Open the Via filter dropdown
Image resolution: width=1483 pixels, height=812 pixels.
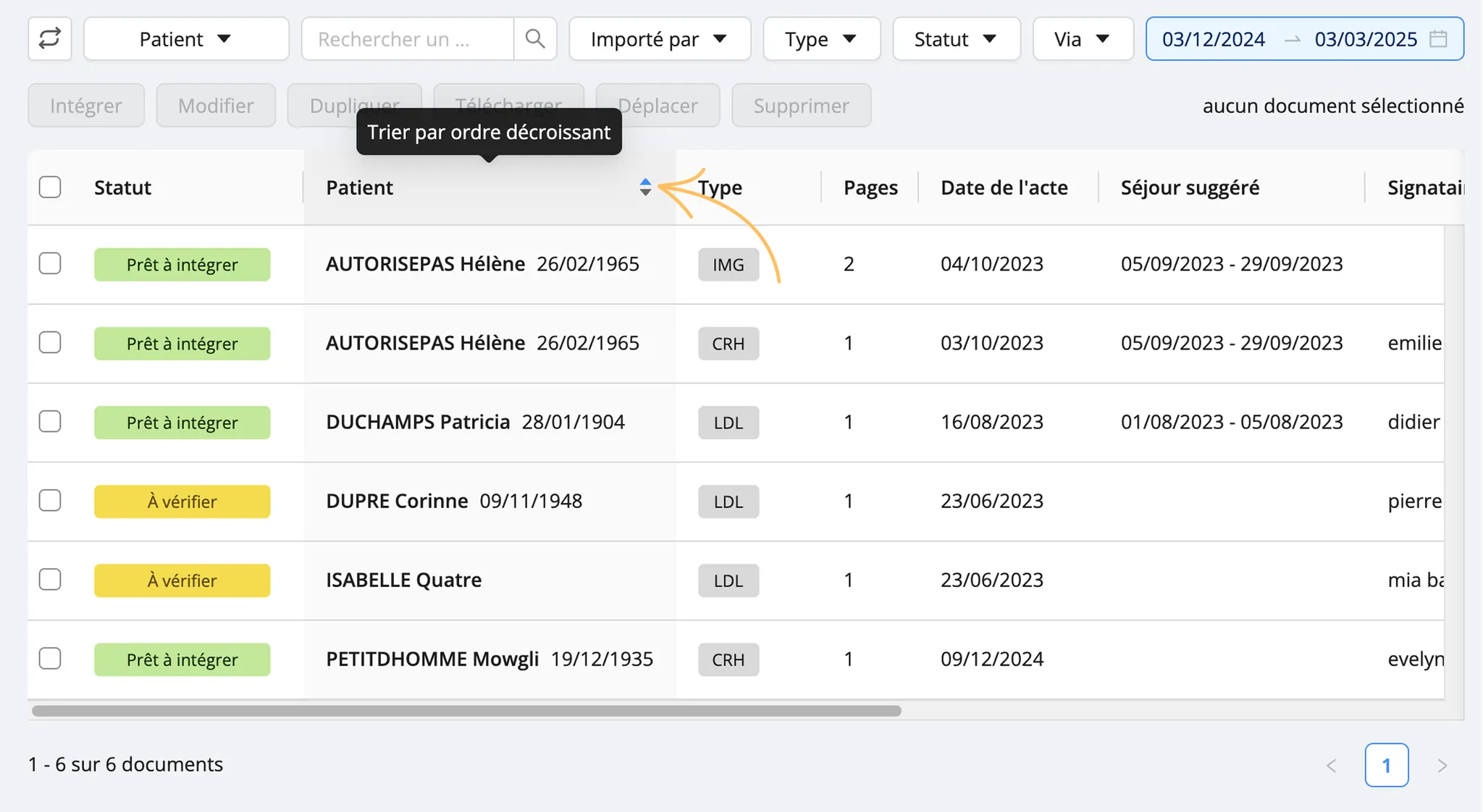[1083, 38]
